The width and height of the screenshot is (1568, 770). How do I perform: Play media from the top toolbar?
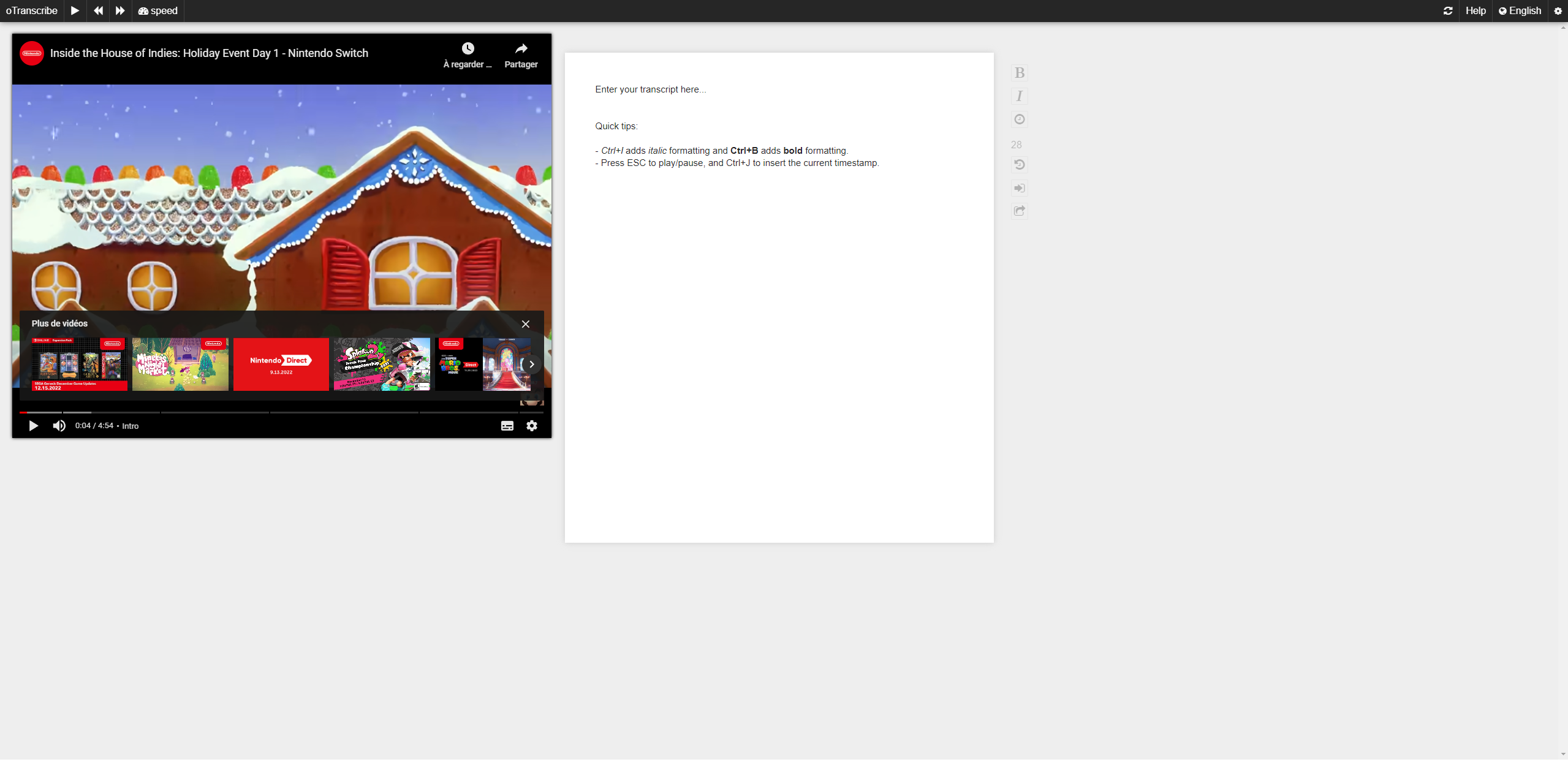[75, 11]
